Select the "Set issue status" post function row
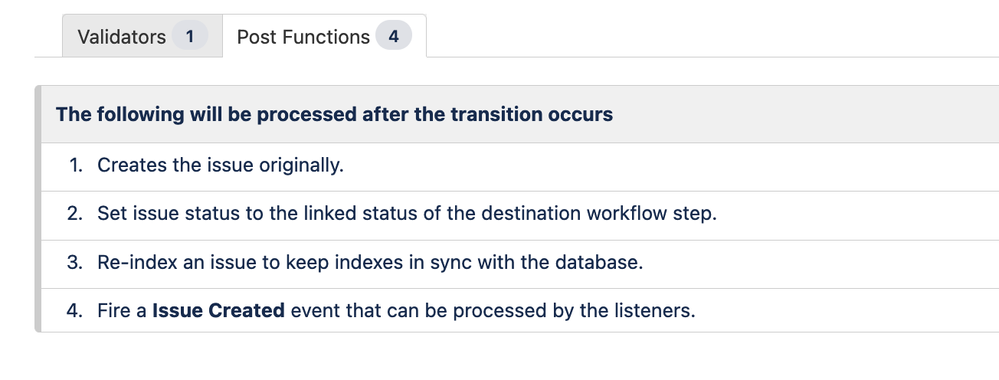The height and width of the screenshot is (380, 999). 520,214
